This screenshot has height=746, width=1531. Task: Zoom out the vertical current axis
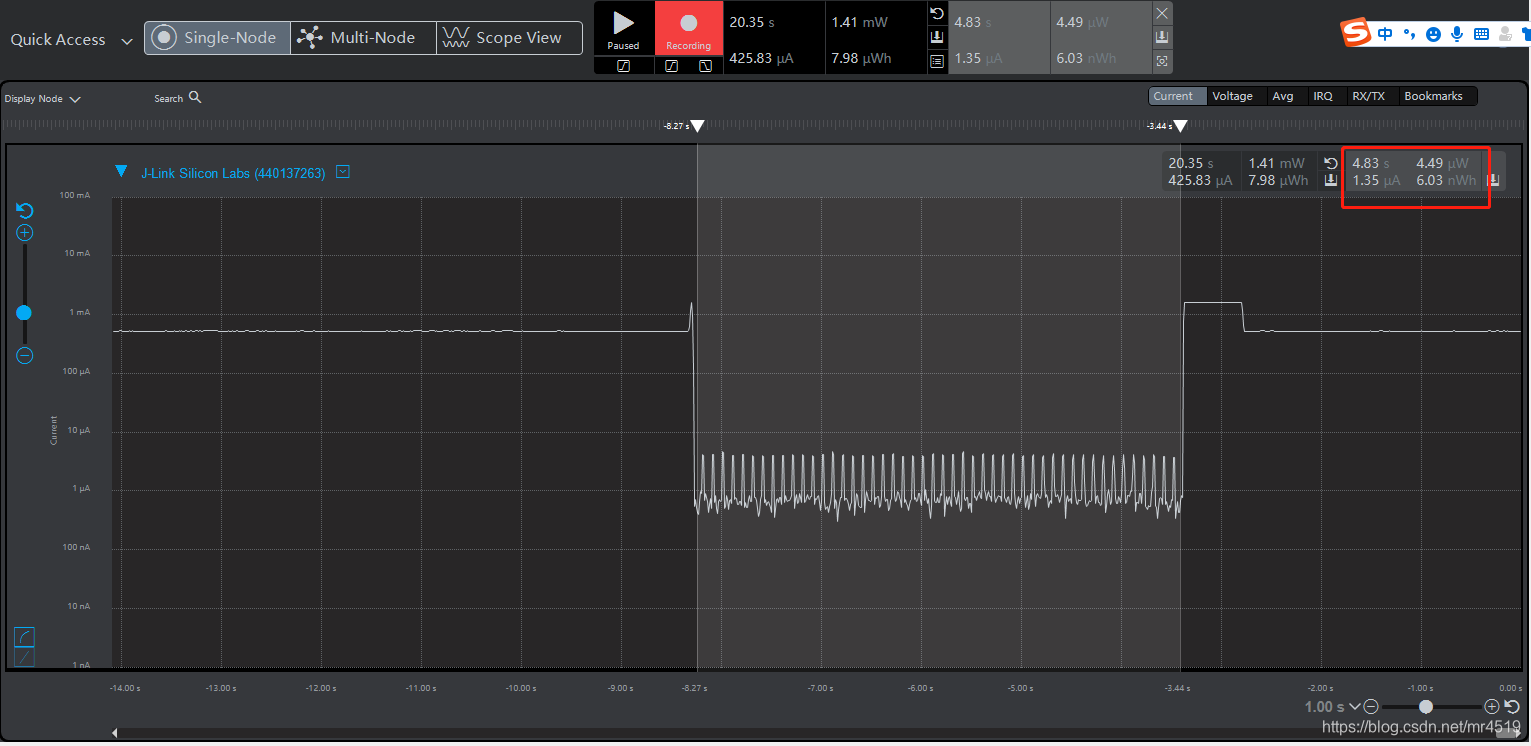(x=25, y=355)
